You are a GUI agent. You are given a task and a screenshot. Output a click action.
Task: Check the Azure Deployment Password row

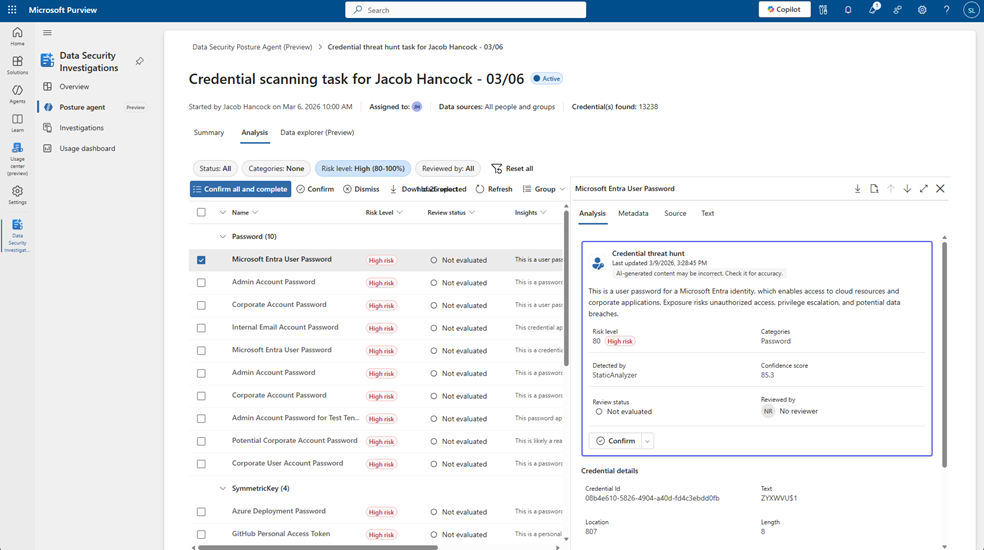point(201,512)
